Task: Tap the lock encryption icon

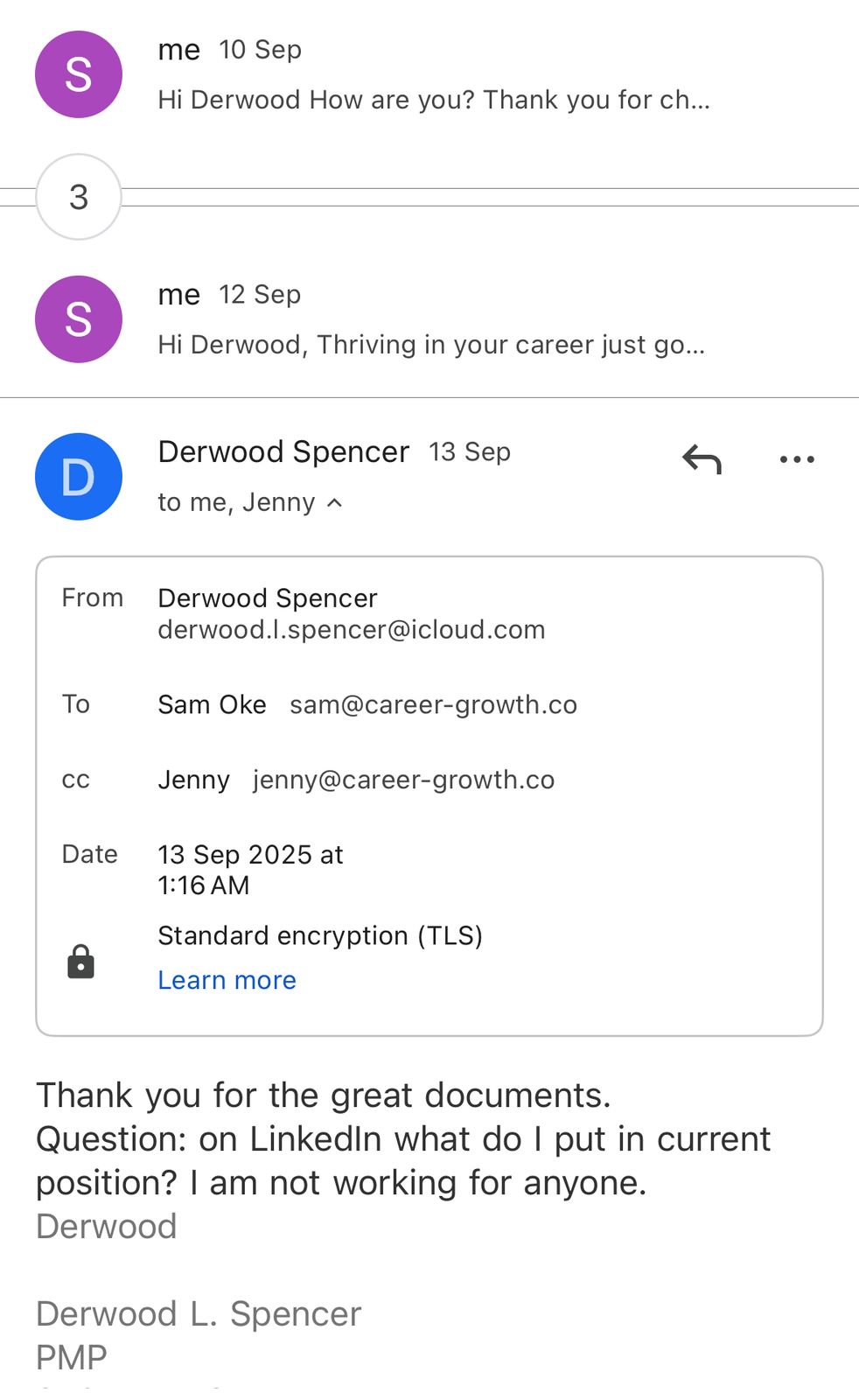Action: (80, 961)
